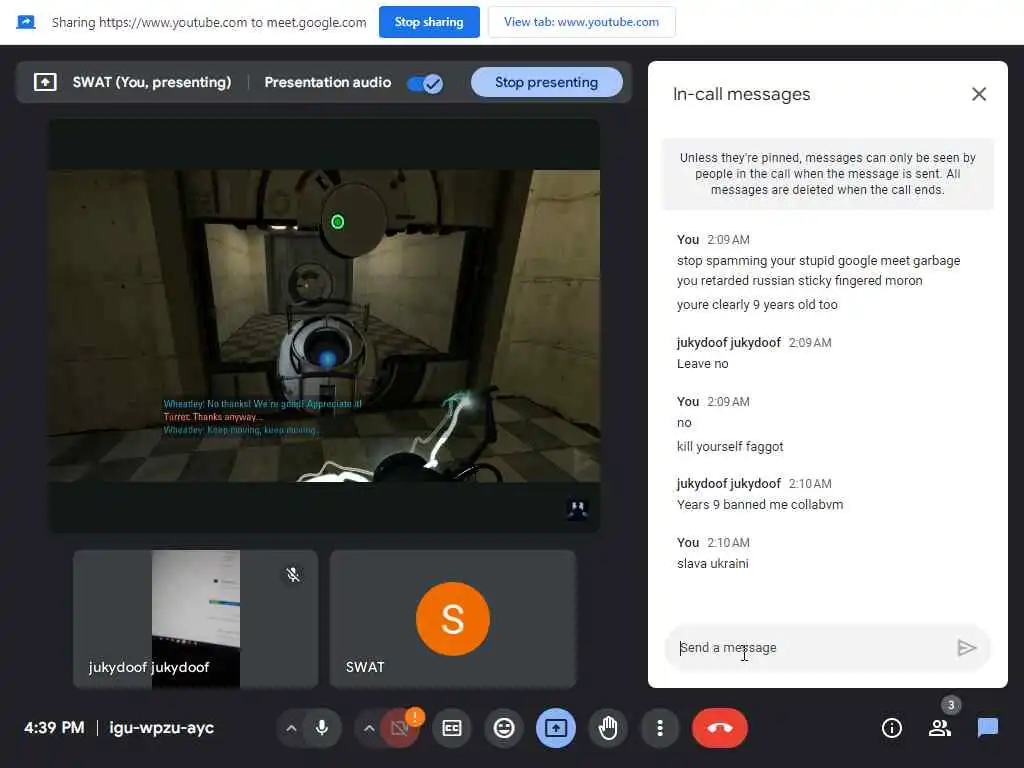Expand audio settings chevron beside microphone
1024x768 pixels.
tap(291, 728)
